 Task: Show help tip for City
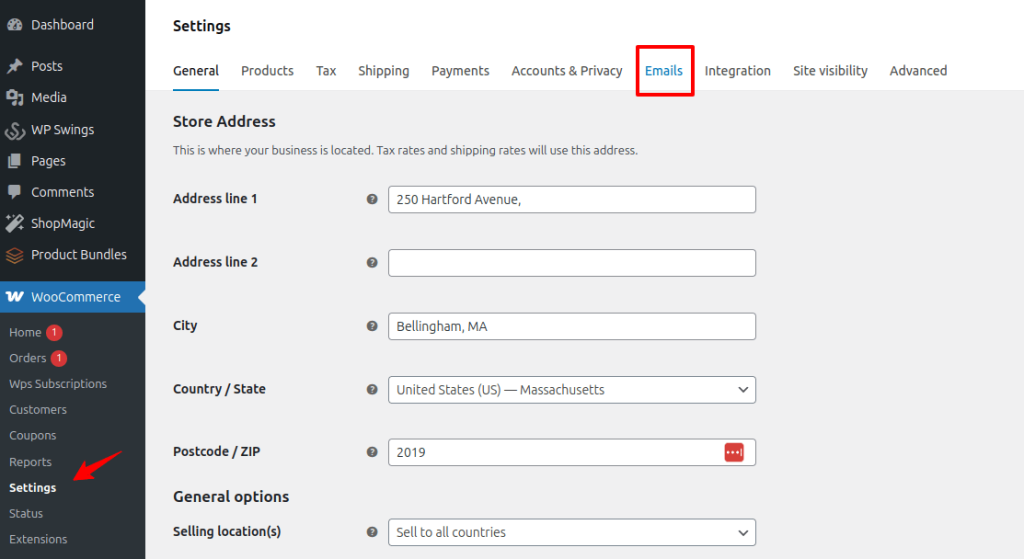[x=372, y=326]
